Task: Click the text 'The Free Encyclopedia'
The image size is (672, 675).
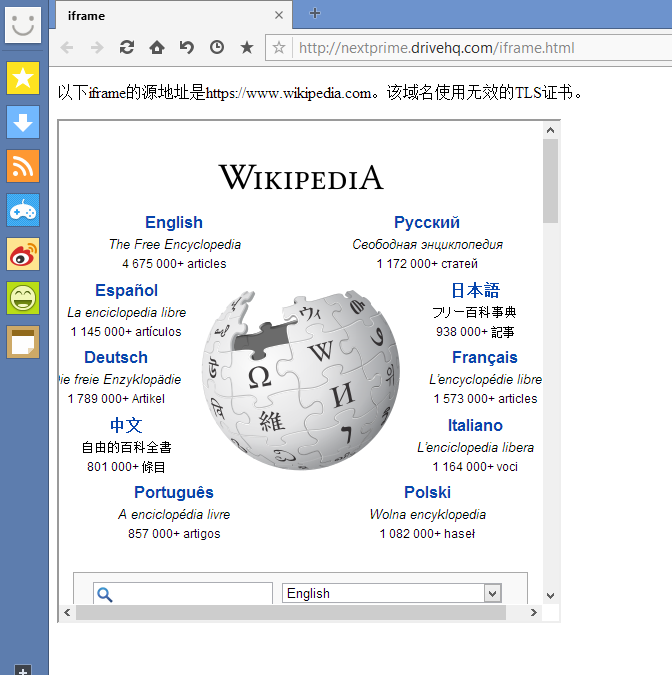Action: coord(175,245)
